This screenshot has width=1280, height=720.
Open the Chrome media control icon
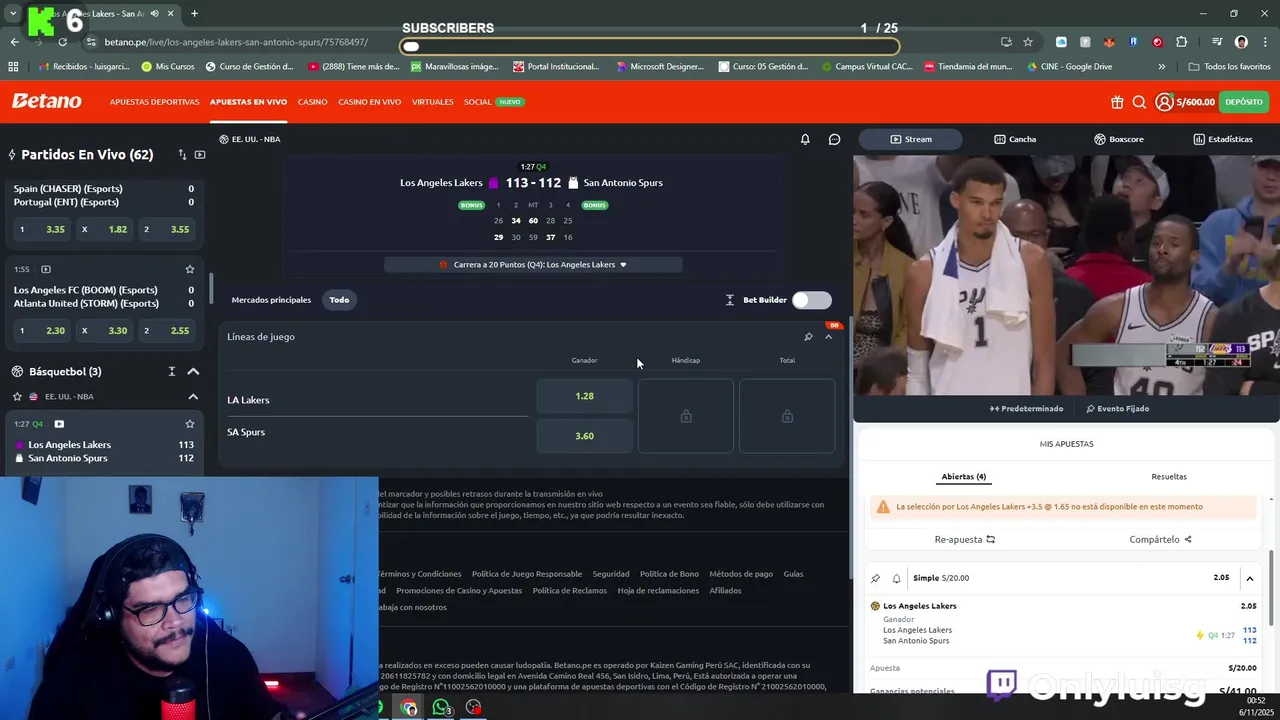point(1217,42)
